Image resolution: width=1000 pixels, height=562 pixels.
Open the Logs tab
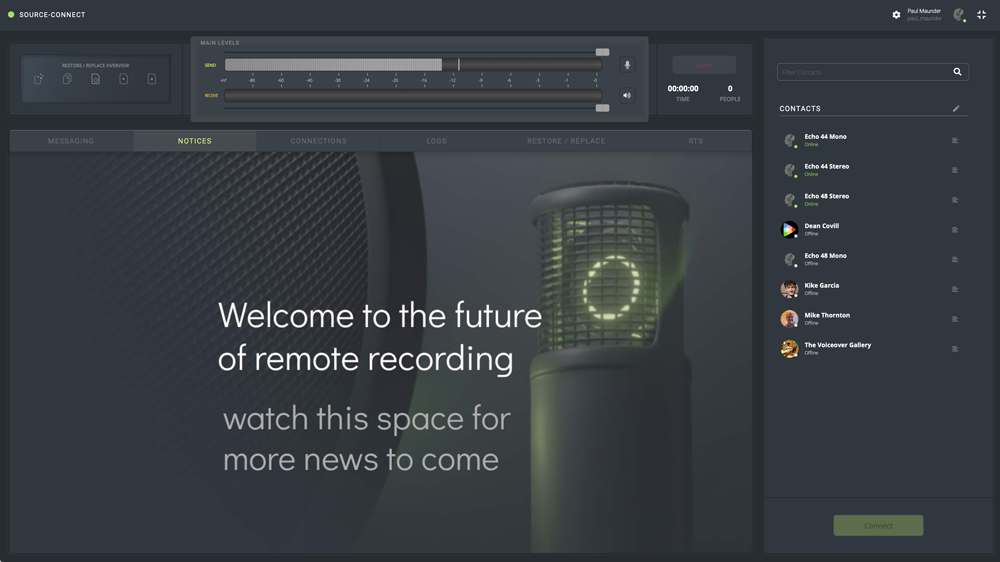click(437, 141)
